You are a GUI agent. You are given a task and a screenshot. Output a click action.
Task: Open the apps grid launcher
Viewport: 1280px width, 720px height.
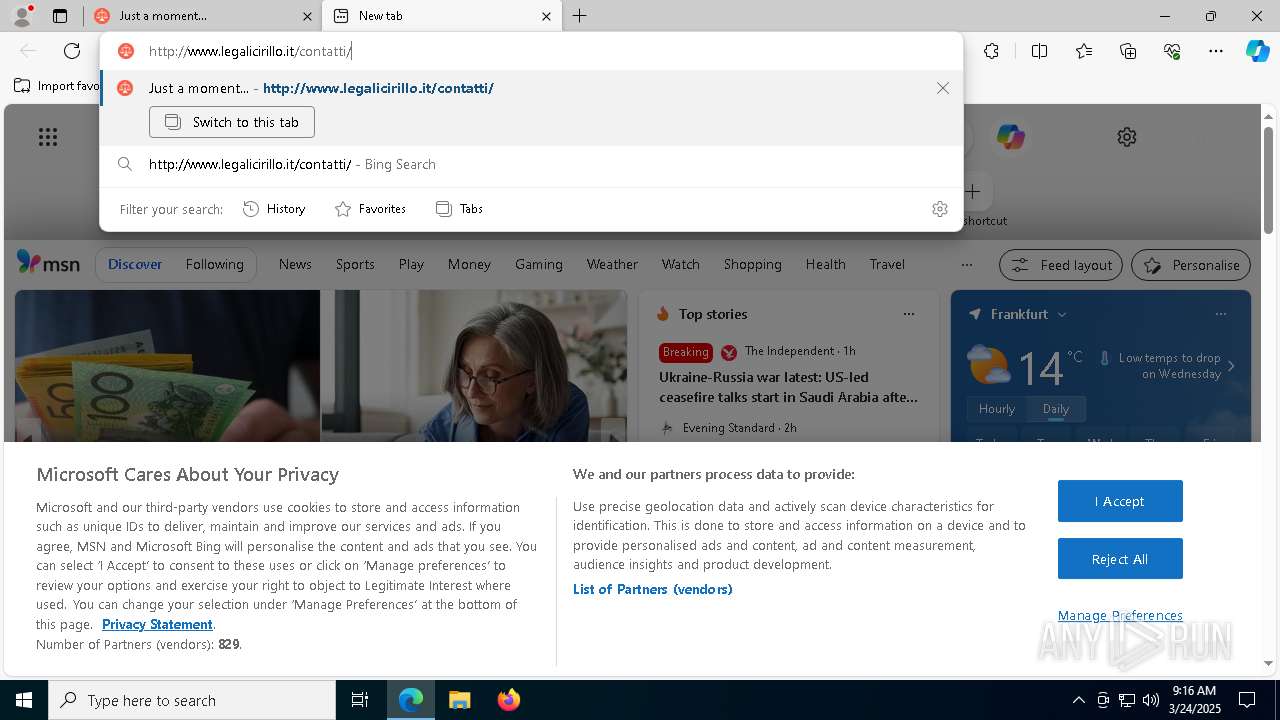(48, 137)
